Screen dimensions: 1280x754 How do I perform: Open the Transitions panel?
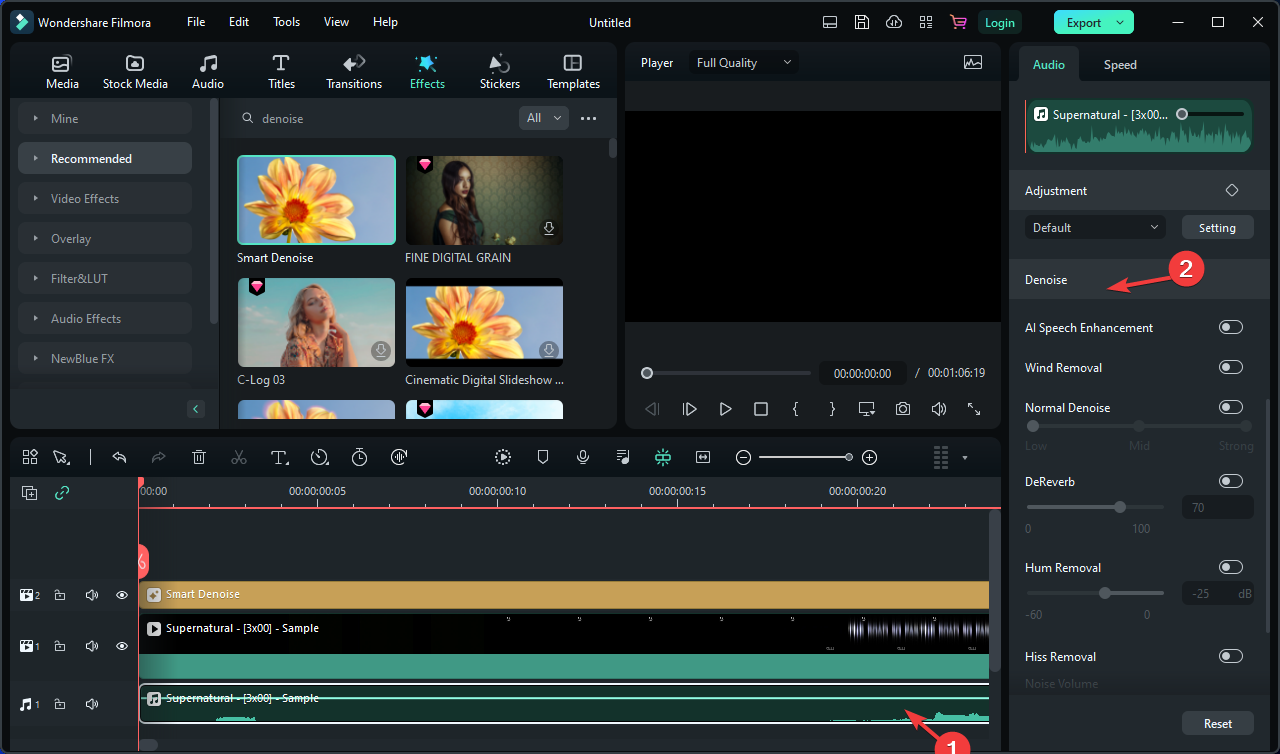coord(354,72)
